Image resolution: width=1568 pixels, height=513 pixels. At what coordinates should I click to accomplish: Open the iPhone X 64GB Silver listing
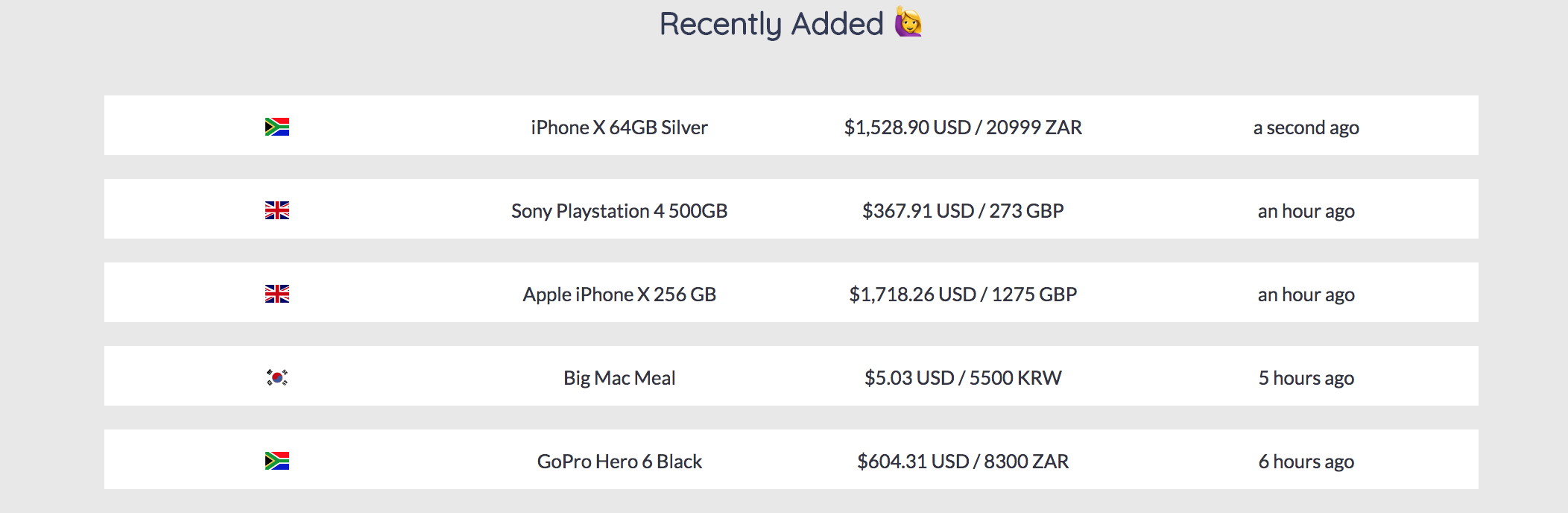pos(619,127)
